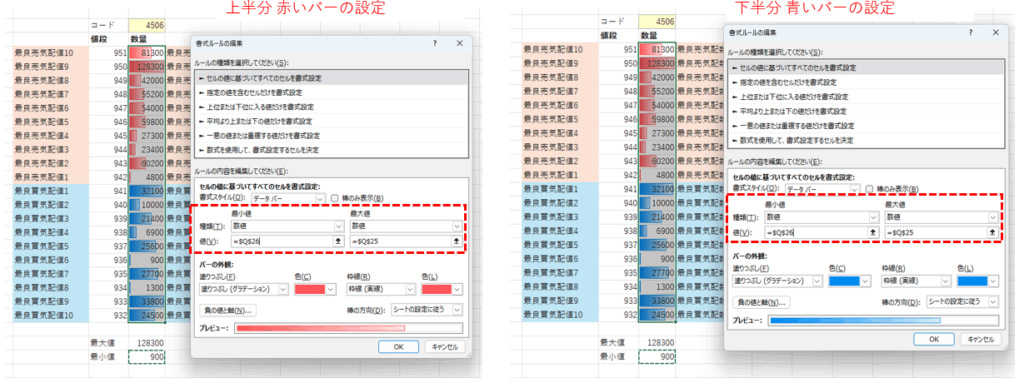This screenshot has width=1024, height=383.
Task: Open 最大値 type dropdown in red-bar dialog
Action: 406,226
